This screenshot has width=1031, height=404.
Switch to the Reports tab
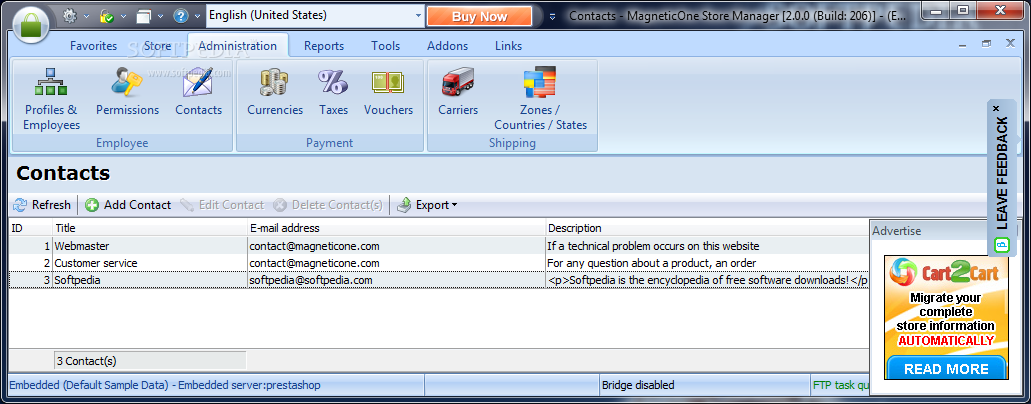click(x=324, y=46)
